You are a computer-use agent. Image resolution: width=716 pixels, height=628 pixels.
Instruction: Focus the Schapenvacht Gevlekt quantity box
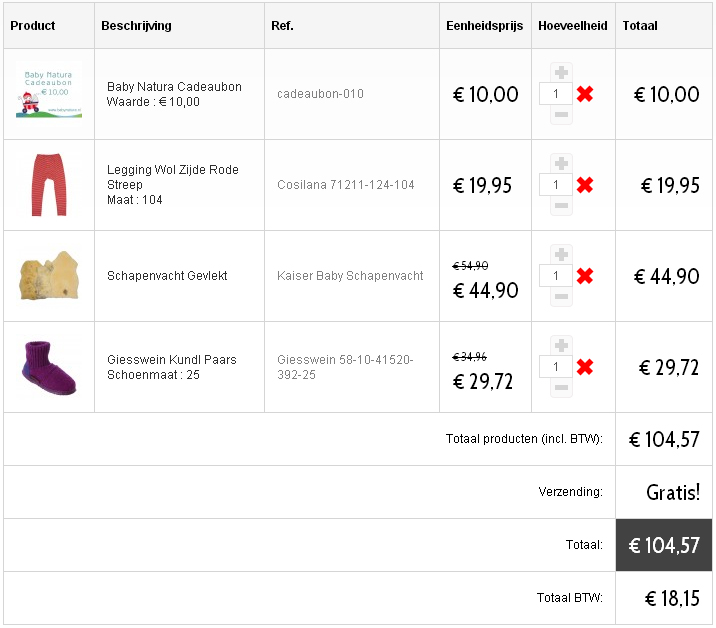tap(555, 276)
